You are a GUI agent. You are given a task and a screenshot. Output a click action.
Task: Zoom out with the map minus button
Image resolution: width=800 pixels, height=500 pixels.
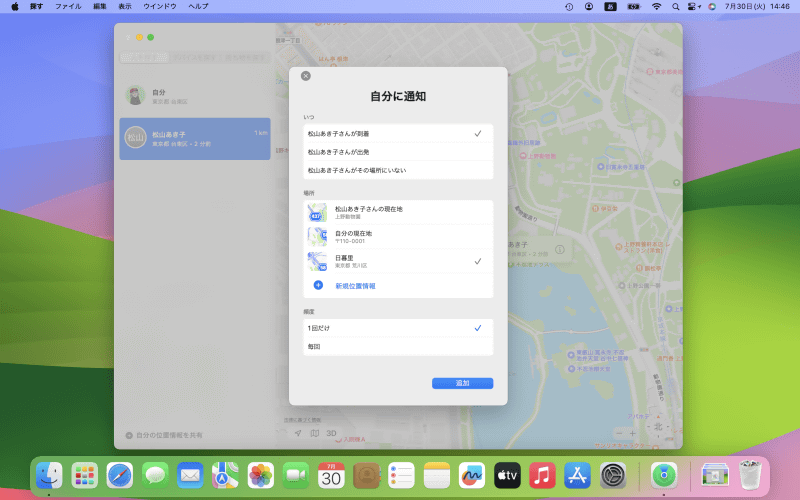point(619,433)
